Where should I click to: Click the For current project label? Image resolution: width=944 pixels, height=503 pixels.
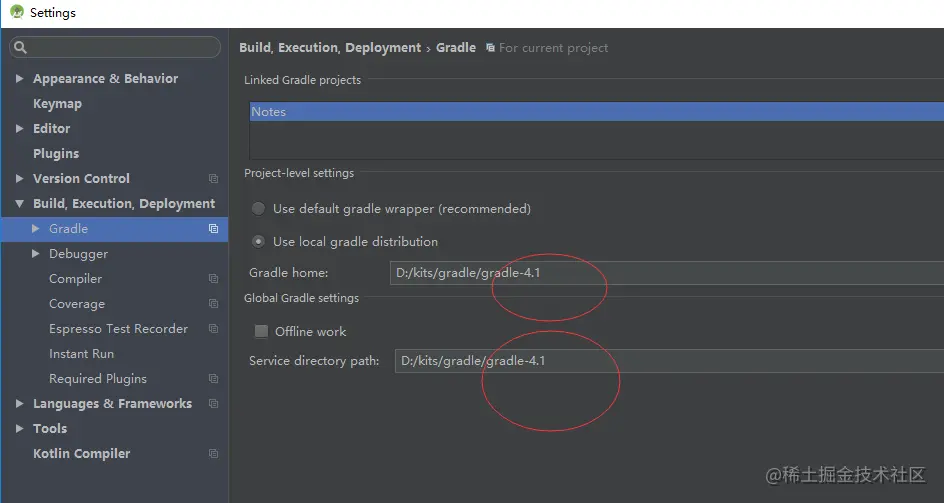point(553,48)
